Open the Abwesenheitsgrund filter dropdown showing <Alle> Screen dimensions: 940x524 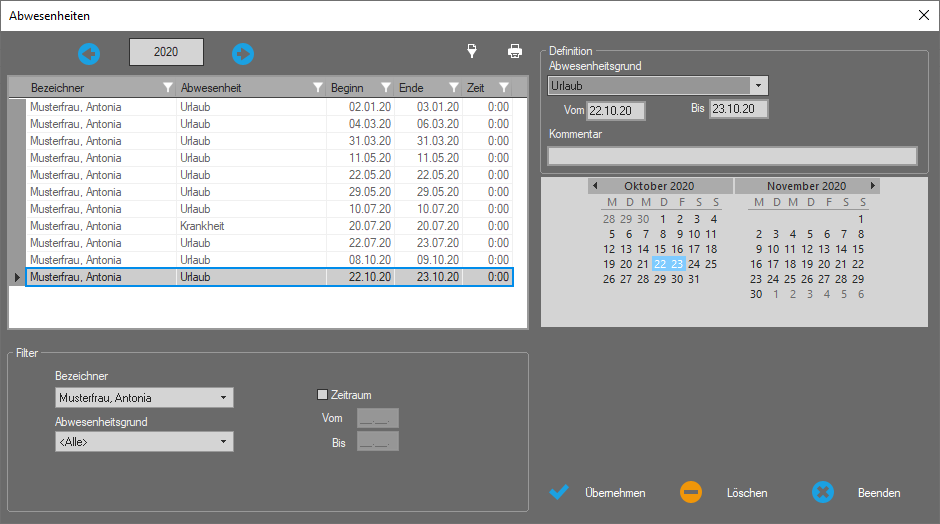pyautogui.click(x=223, y=442)
